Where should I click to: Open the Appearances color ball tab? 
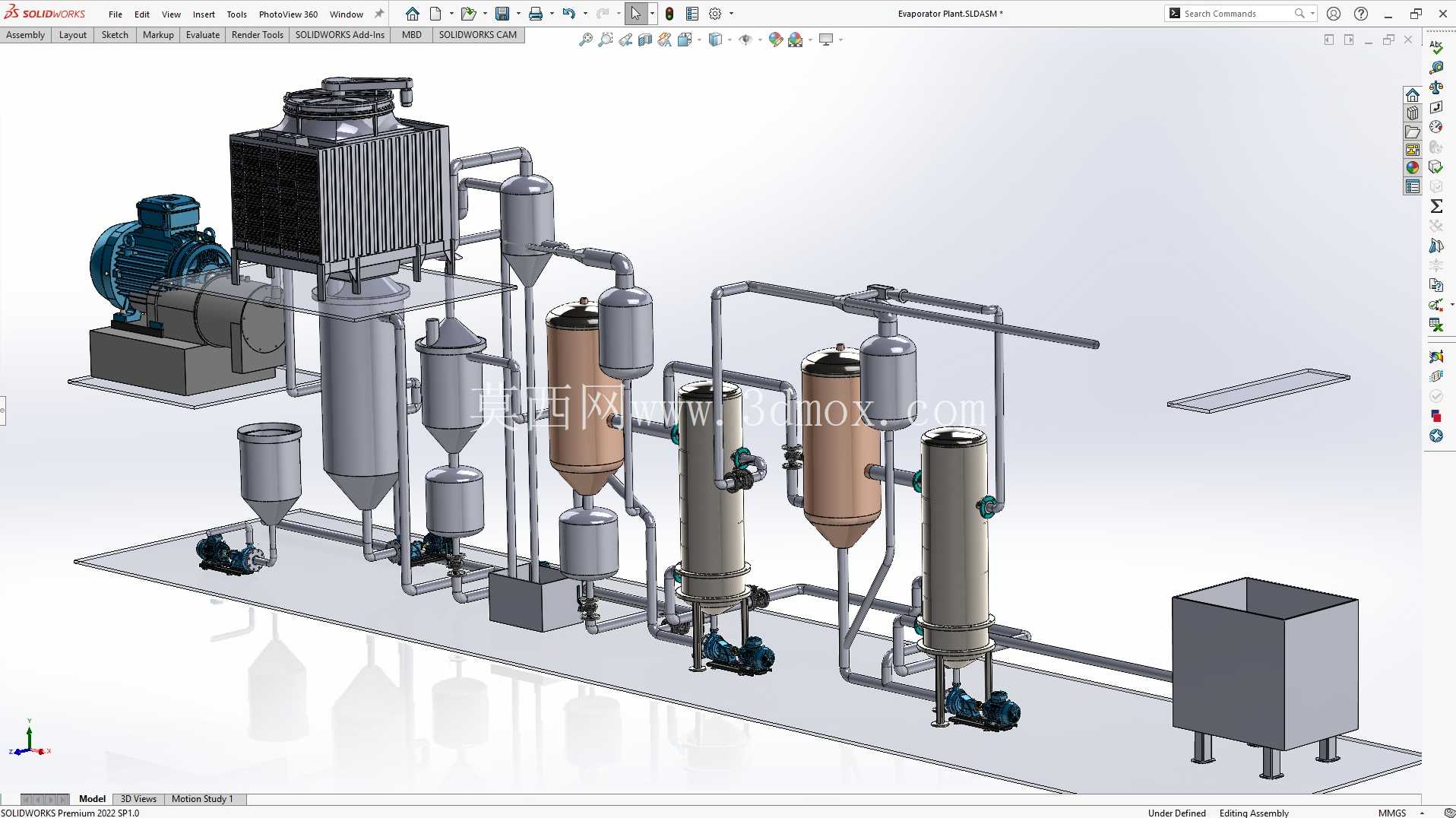click(x=1413, y=168)
